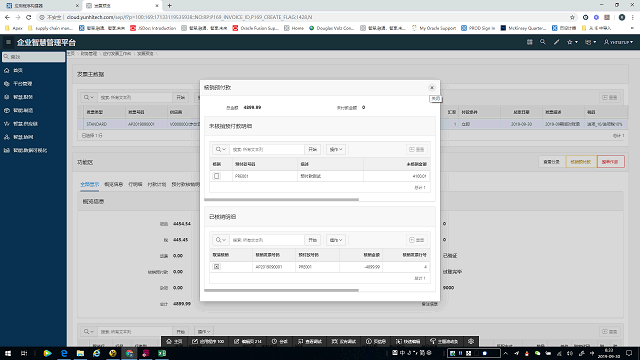
Task: Open File Explorer from the taskbar
Action: 80,353
